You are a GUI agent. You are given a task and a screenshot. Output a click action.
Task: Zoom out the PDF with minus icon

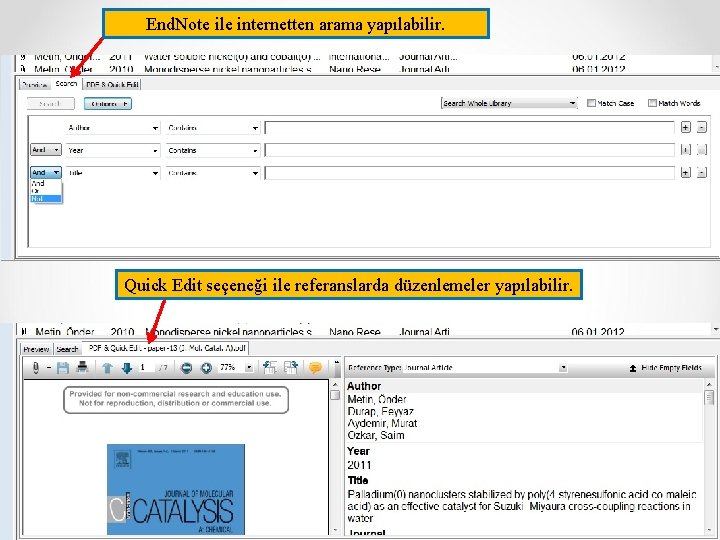point(186,368)
